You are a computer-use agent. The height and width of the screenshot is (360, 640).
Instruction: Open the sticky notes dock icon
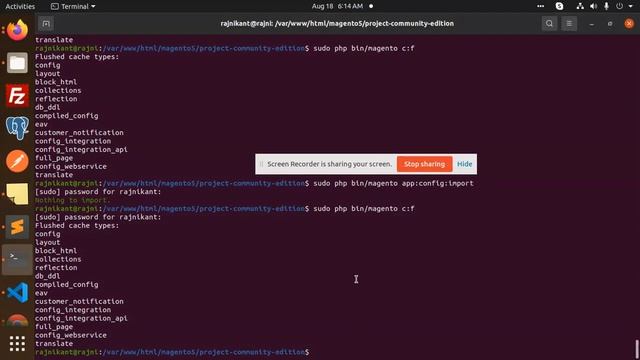click(17, 193)
